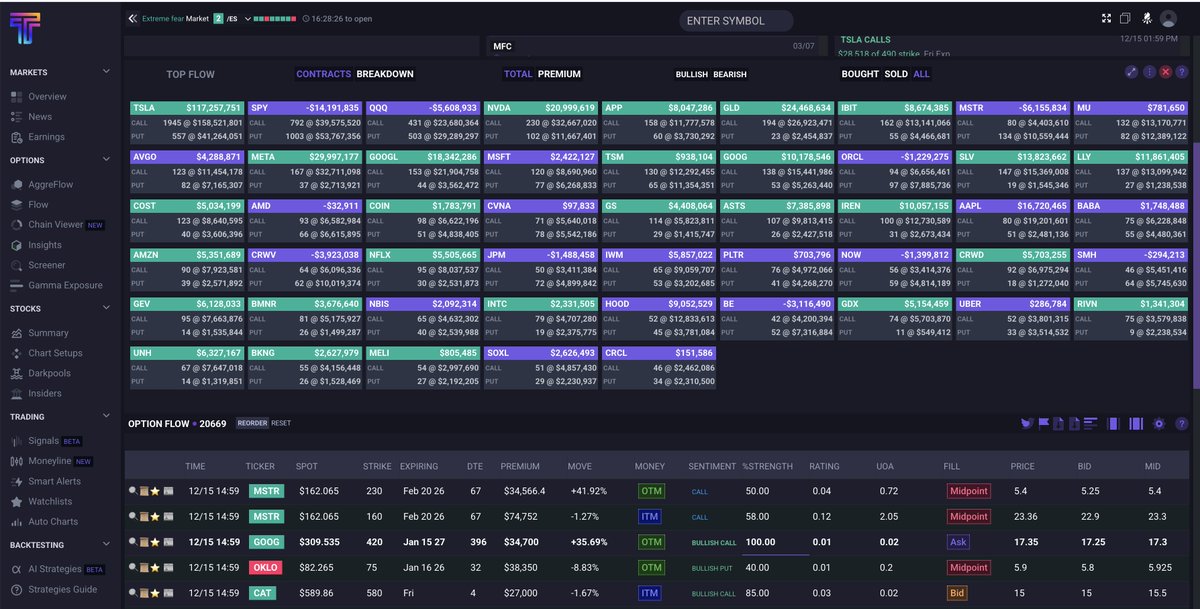Filter breakdown by BEARISH
This screenshot has height=609, width=1200.
pyautogui.click(x=729, y=74)
